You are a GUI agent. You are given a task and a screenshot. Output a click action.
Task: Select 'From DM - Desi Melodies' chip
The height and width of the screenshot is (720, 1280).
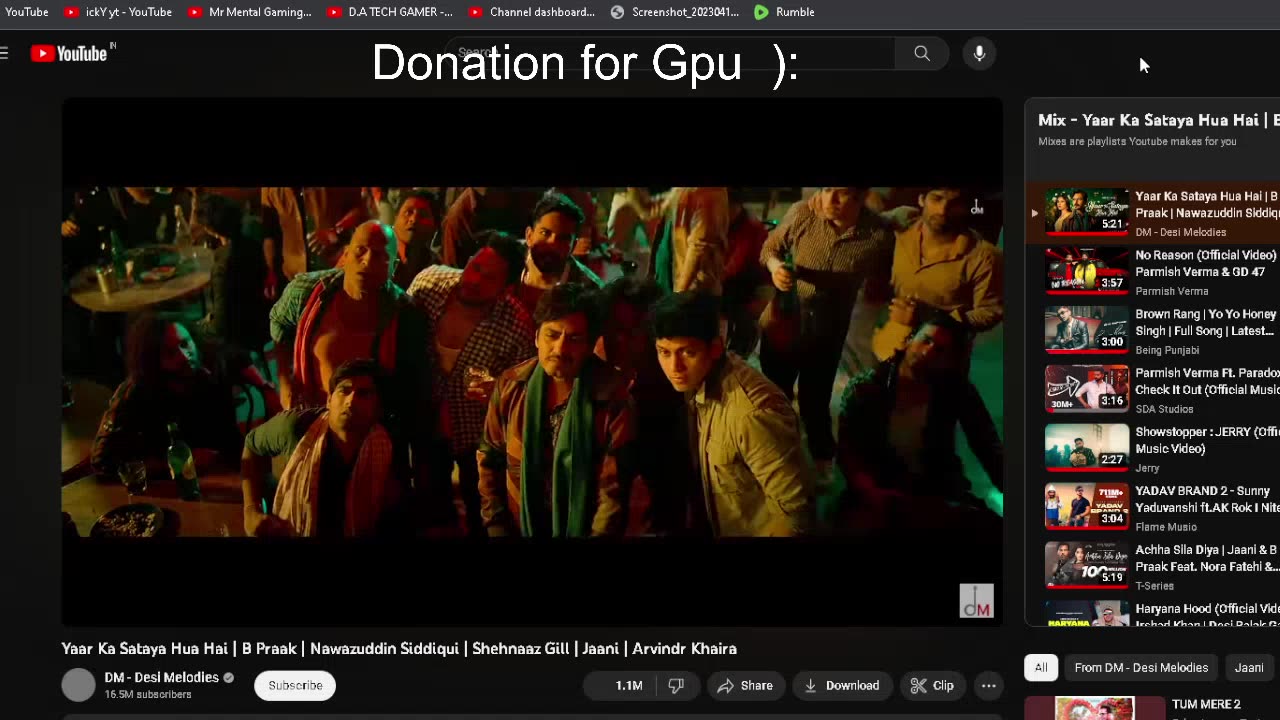pos(1141,667)
